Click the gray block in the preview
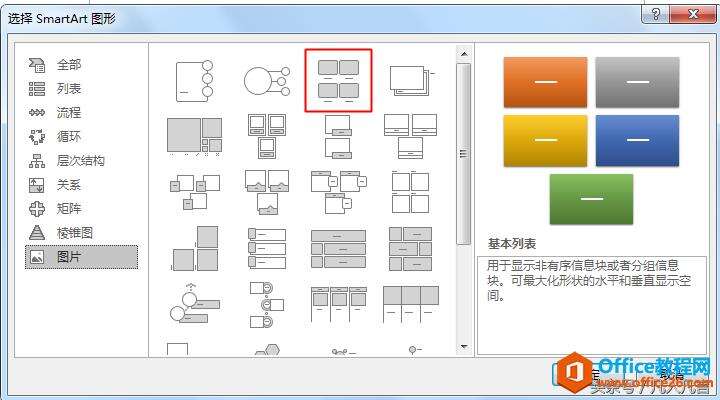Image resolution: width=720 pixels, height=400 pixels. [637, 82]
